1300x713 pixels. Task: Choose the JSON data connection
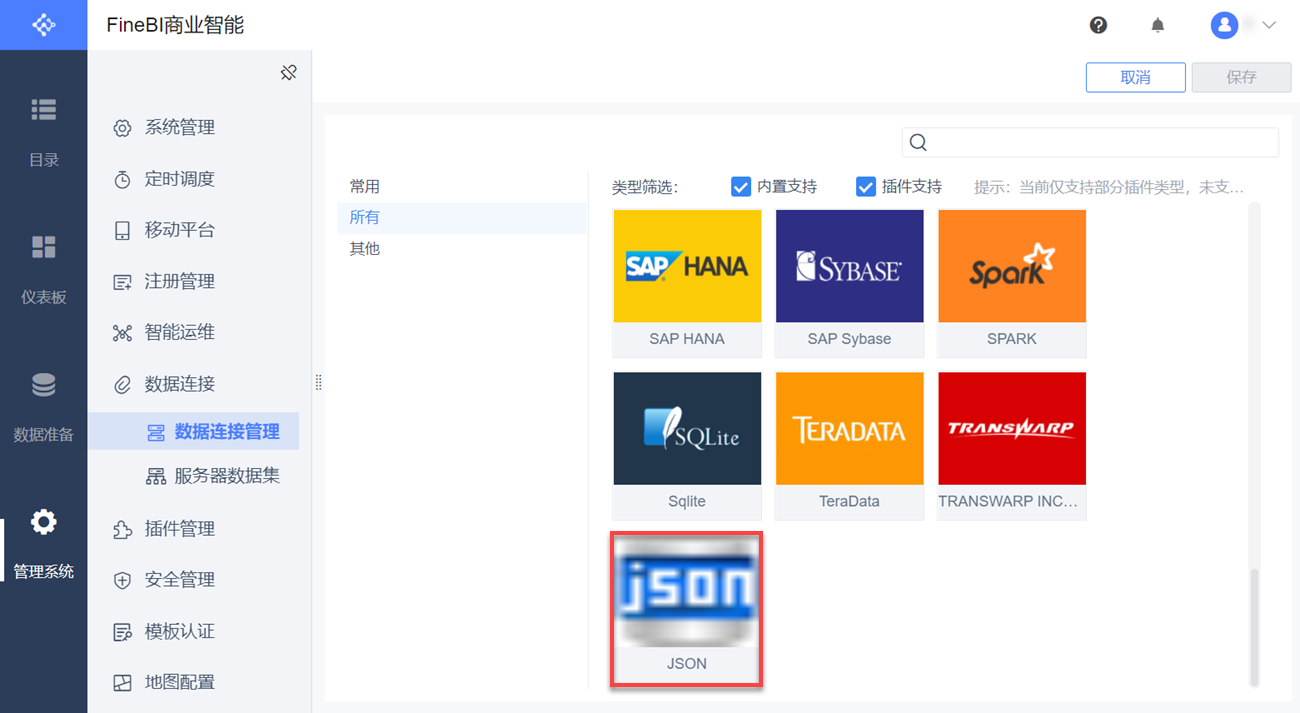[687, 609]
